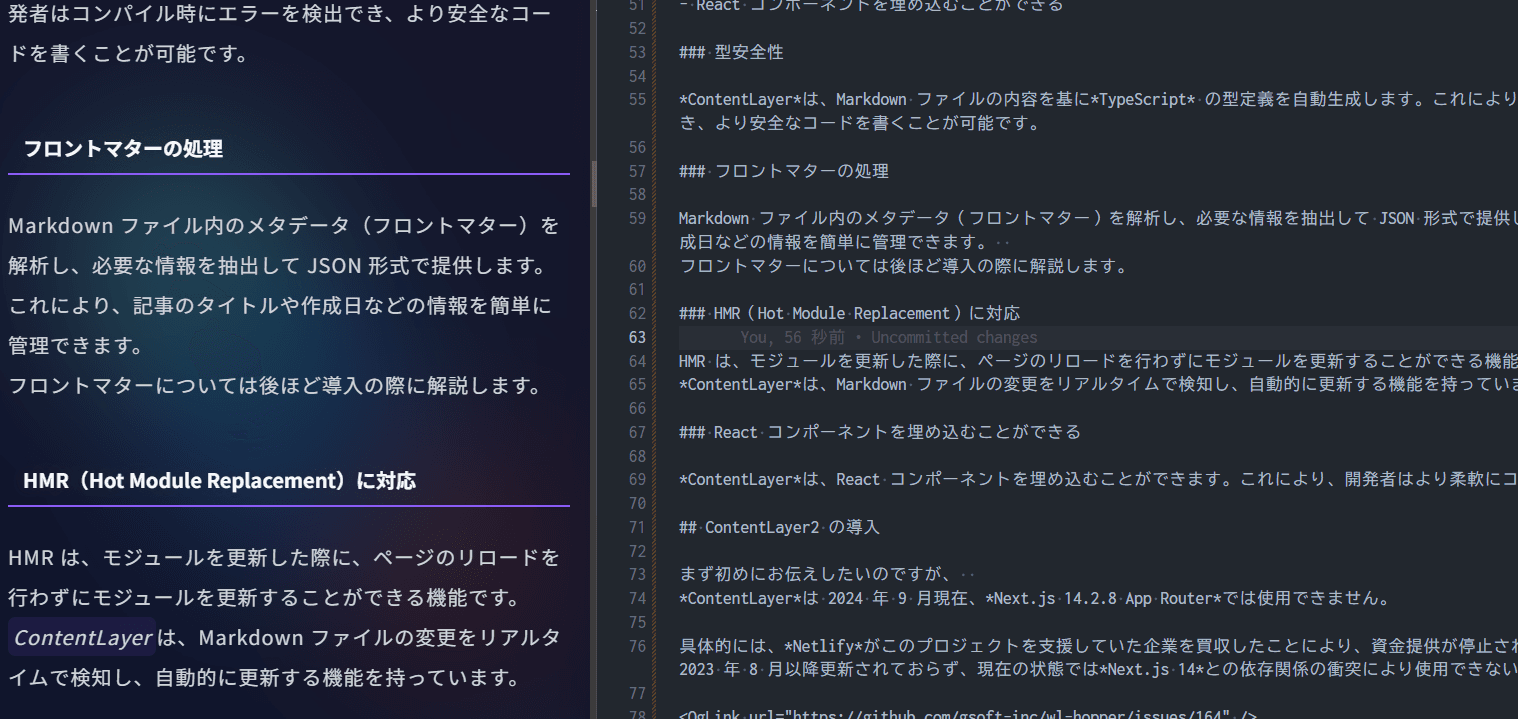The height and width of the screenshot is (719, 1518).
Task: Click the active gutter line number 63
Action: (x=637, y=338)
